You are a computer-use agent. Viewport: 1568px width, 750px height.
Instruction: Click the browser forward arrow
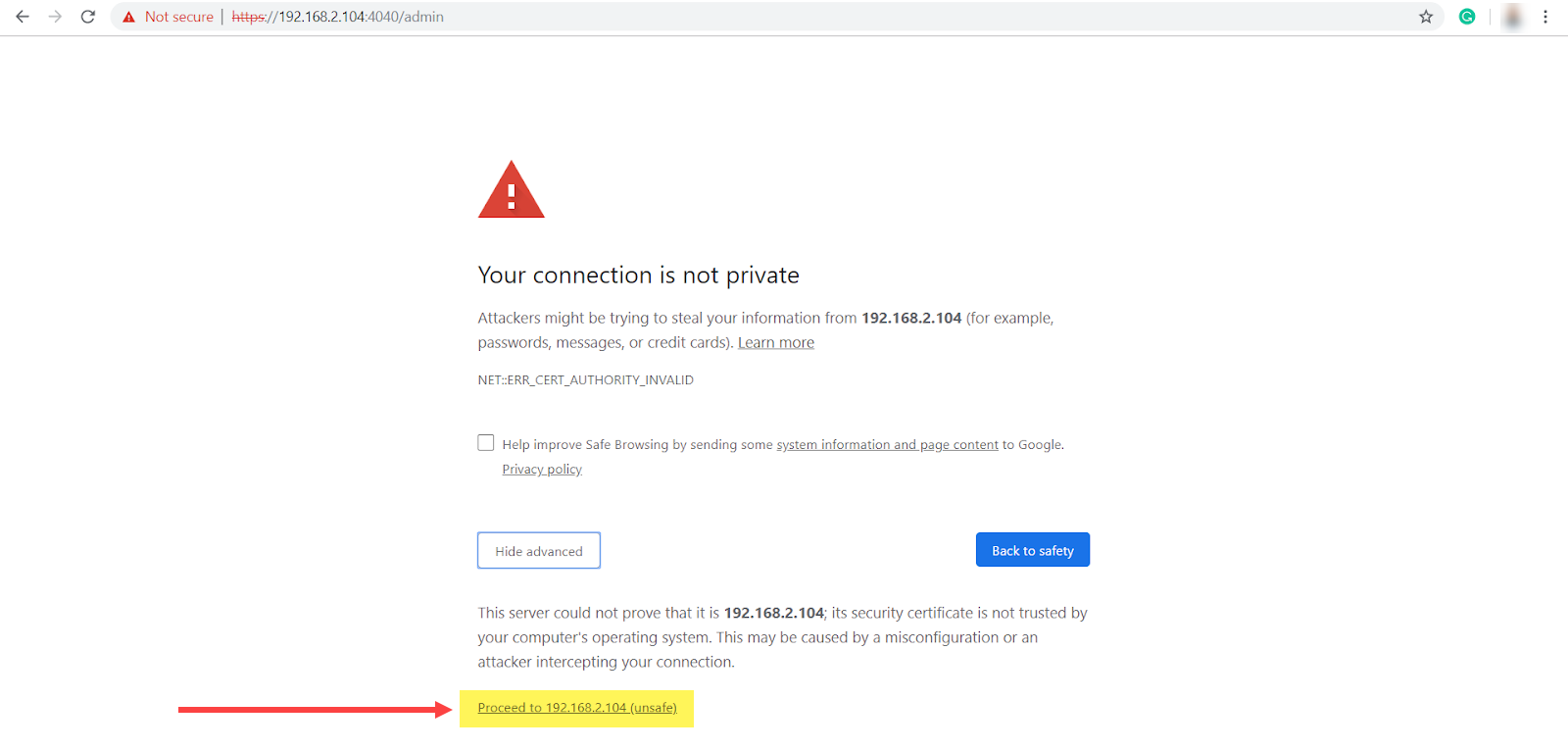pos(55,17)
